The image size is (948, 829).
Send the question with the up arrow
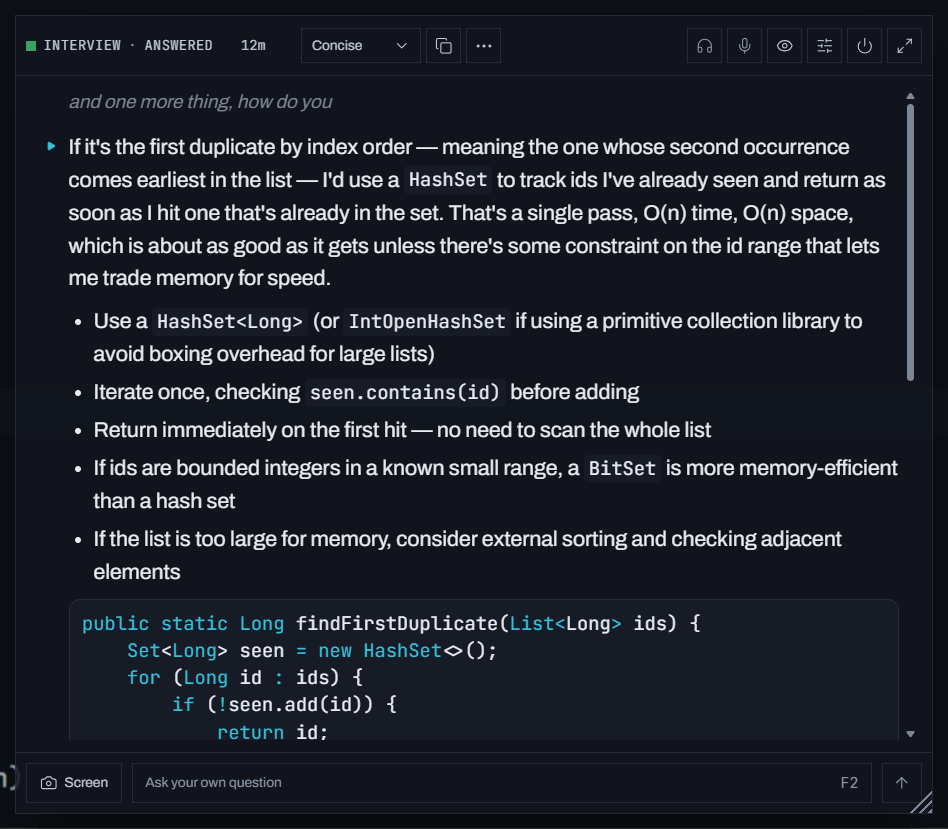[x=901, y=782]
